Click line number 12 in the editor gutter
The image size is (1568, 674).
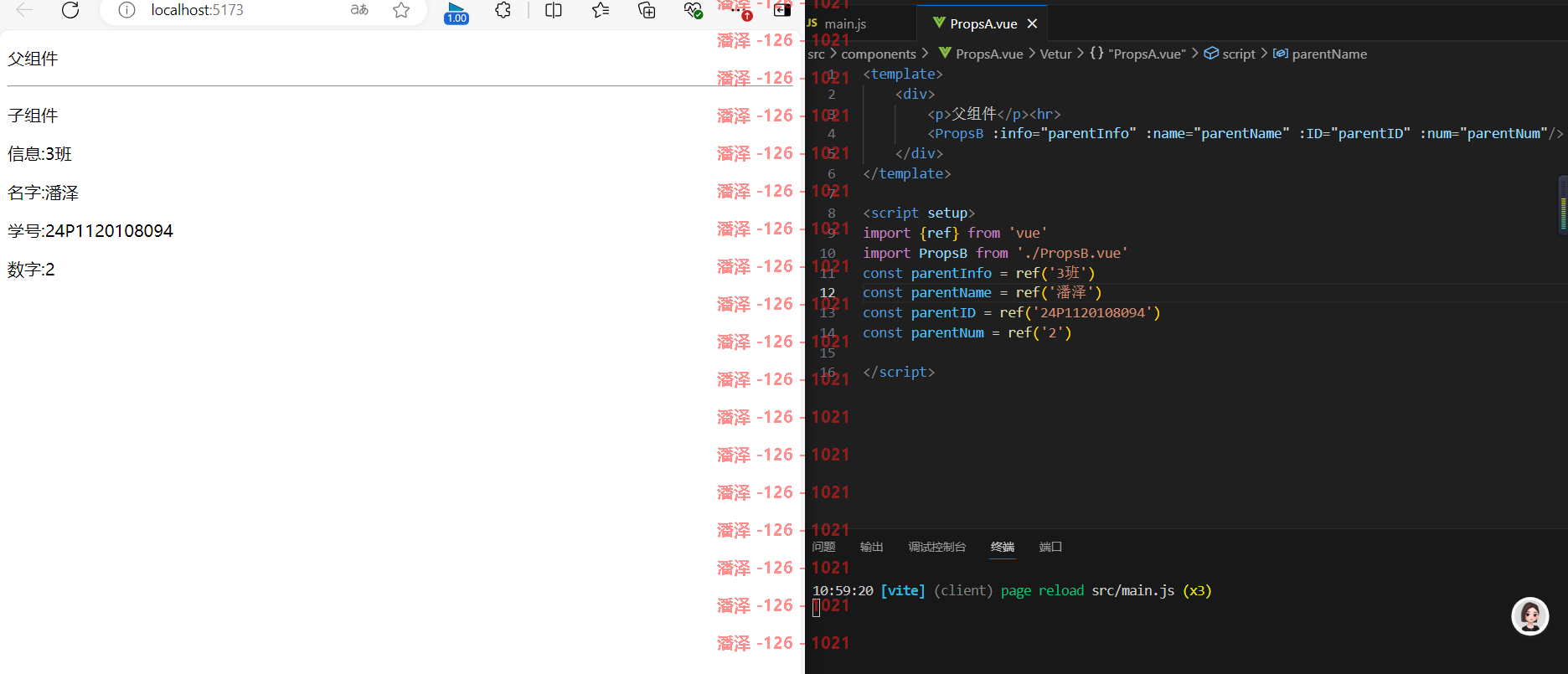[828, 293]
